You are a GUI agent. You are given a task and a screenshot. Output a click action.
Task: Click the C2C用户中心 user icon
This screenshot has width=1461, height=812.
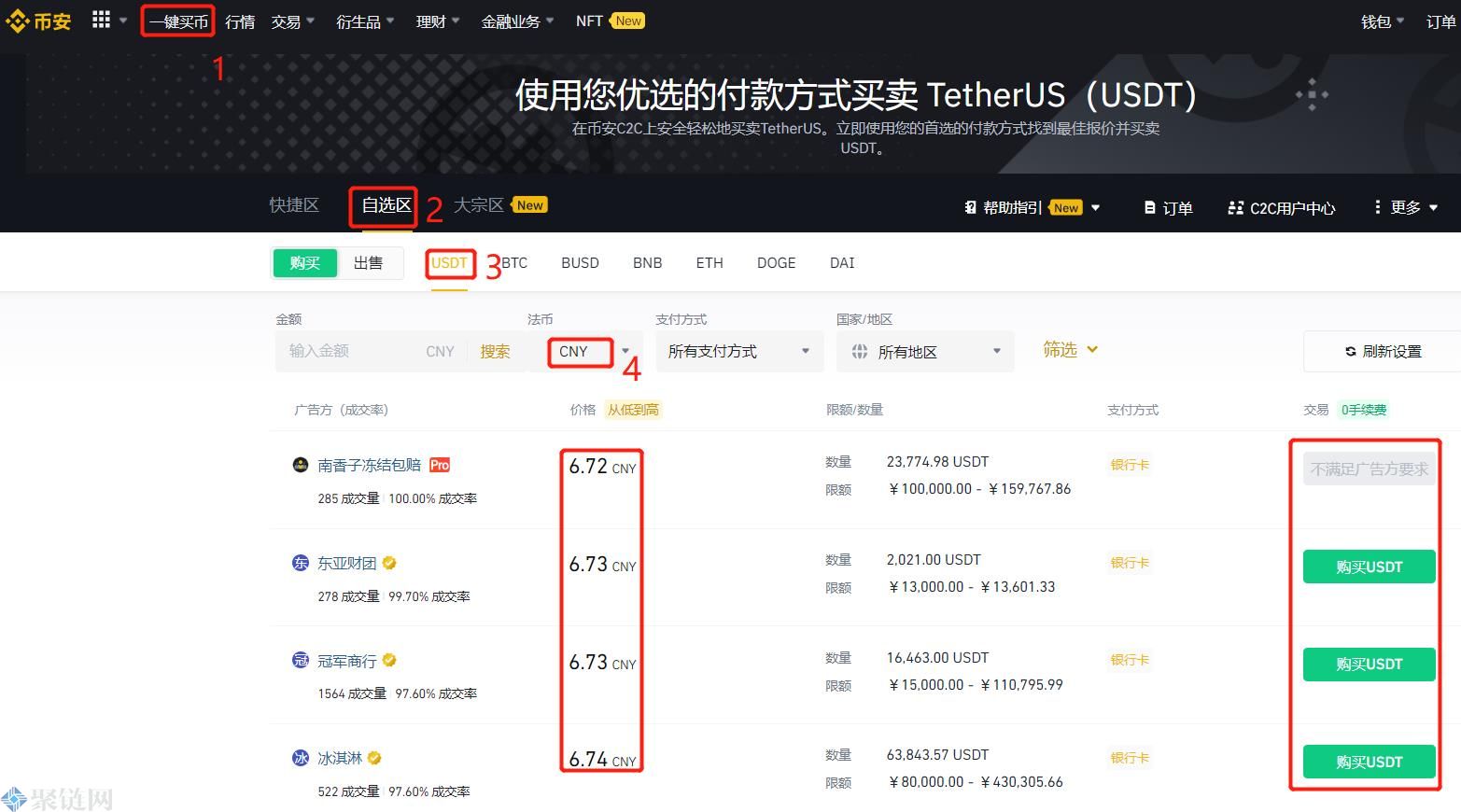click(1236, 208)
